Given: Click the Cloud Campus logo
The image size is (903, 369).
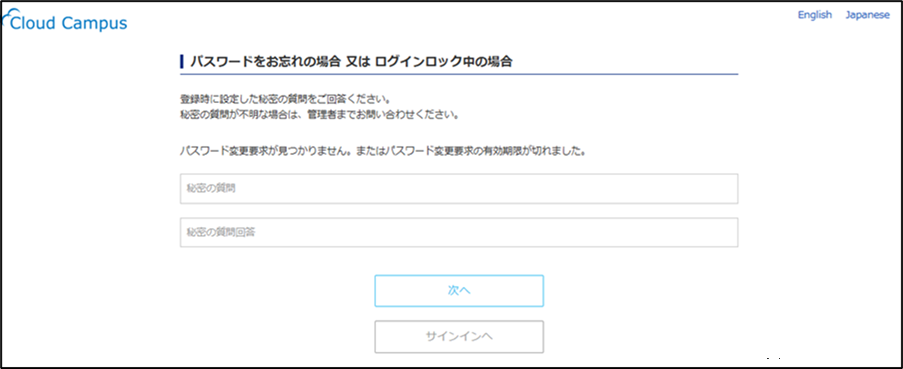Looking at the screenshot, I should (x=64, y=22).
